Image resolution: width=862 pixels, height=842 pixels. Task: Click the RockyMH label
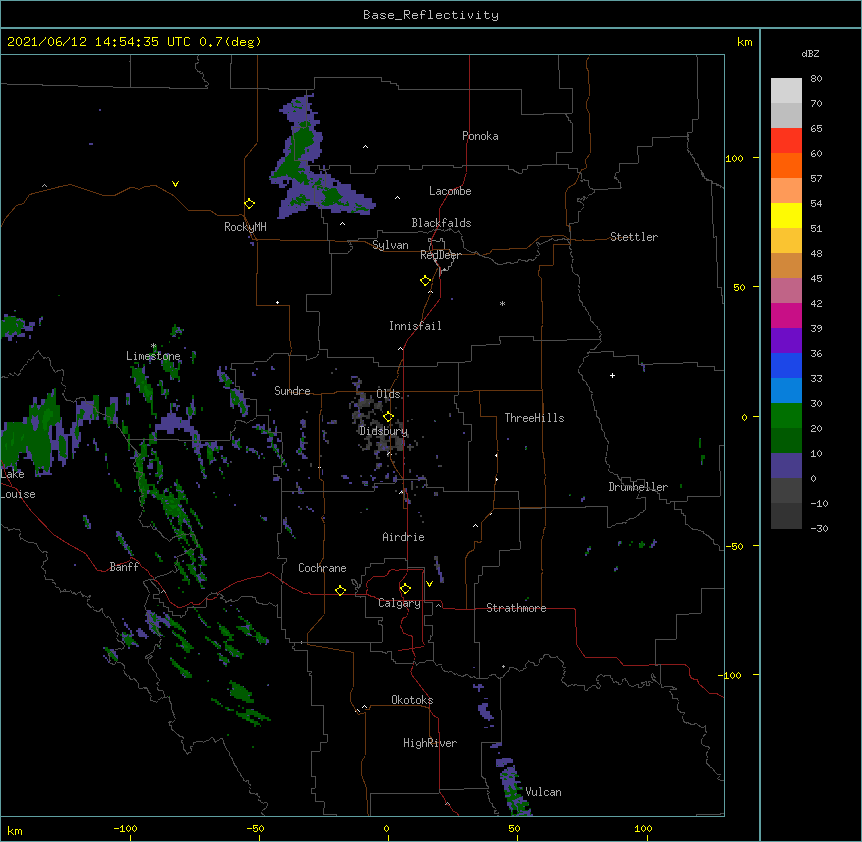245,227
